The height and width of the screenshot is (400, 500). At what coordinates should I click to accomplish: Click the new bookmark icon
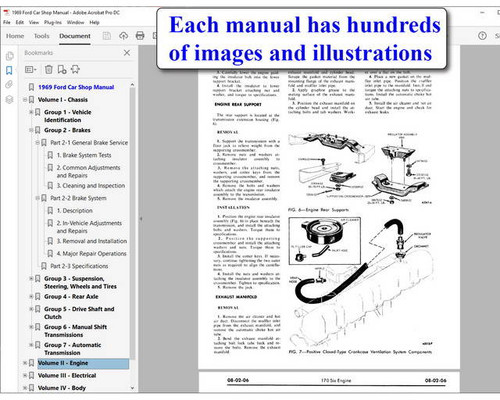[x=62, y=69]
